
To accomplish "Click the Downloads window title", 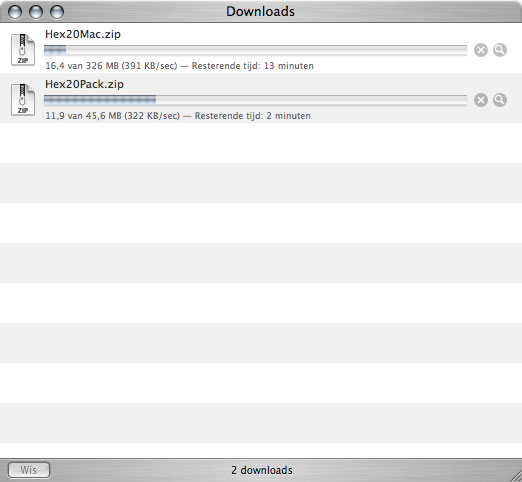I will click(260, 12).
